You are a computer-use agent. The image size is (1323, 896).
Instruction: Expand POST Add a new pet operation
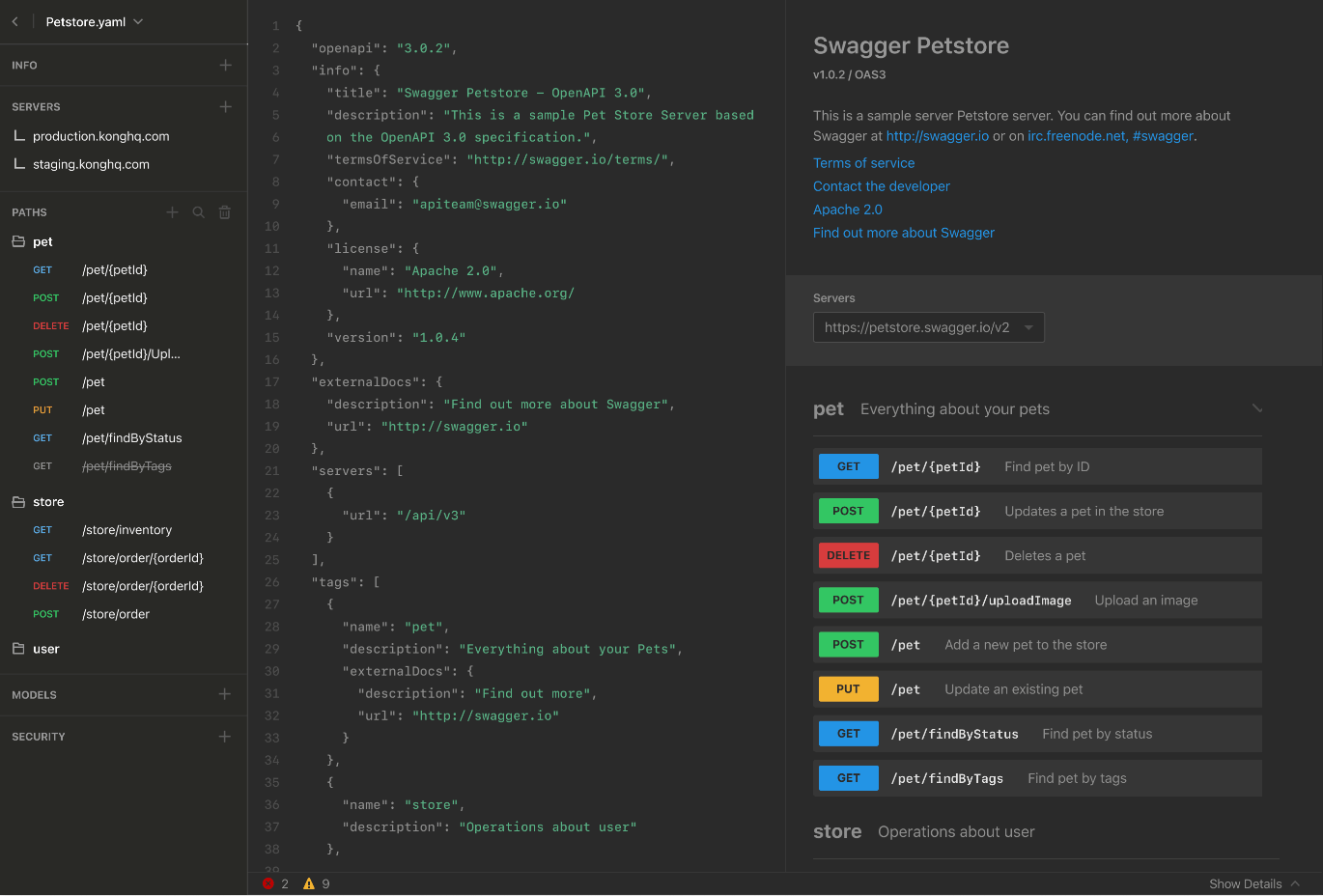[1037, 644]
